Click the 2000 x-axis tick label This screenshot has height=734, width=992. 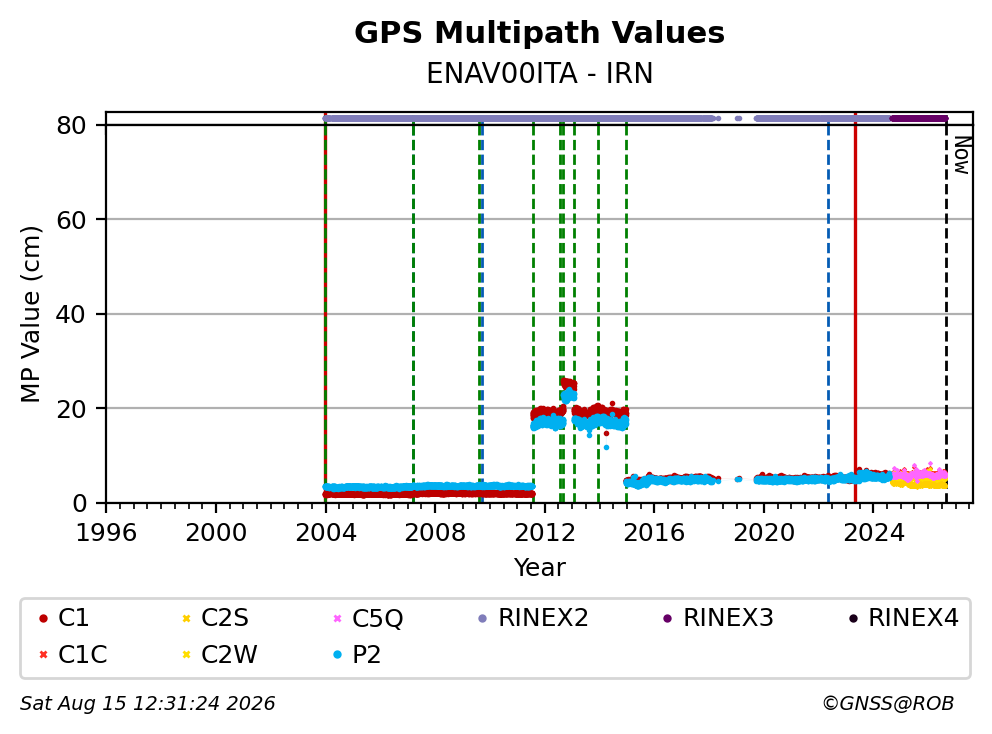216,533
